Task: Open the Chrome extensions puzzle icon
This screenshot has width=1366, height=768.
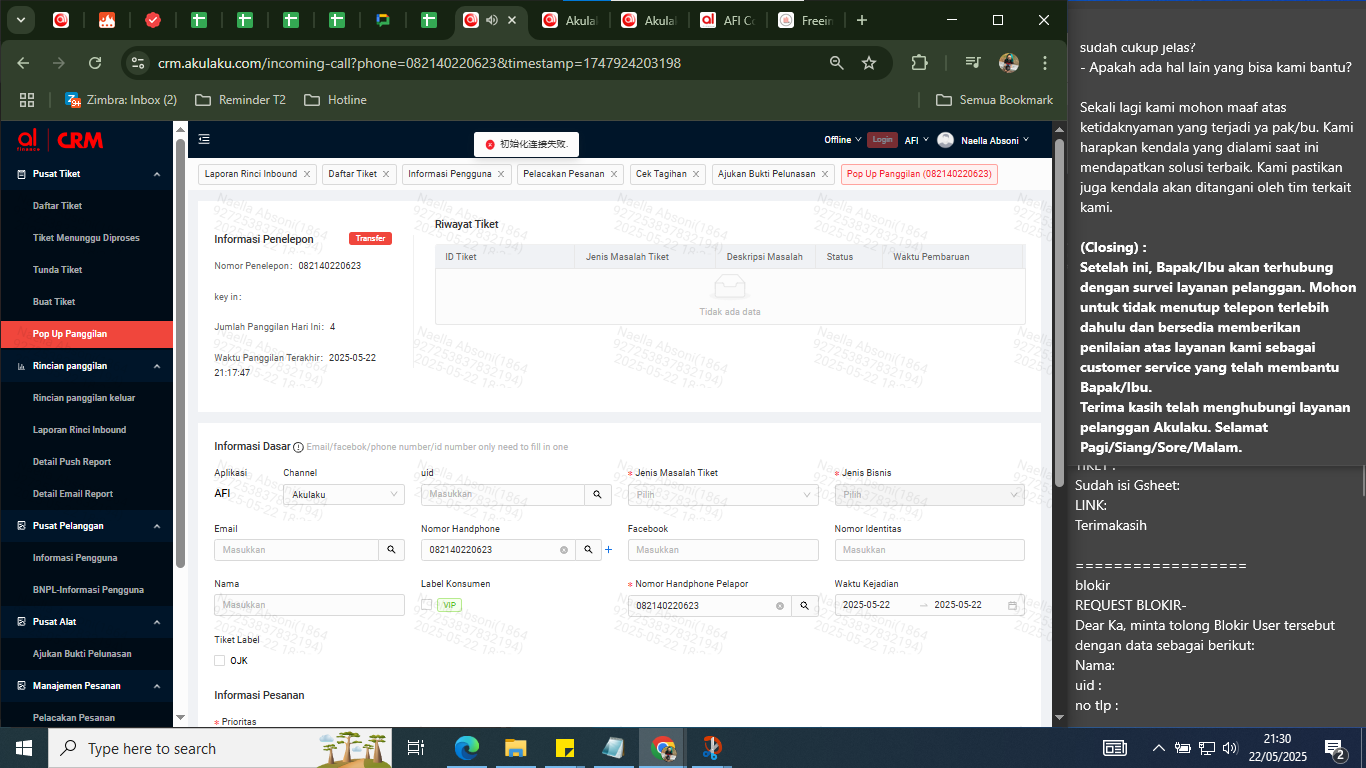Action: 920,63
